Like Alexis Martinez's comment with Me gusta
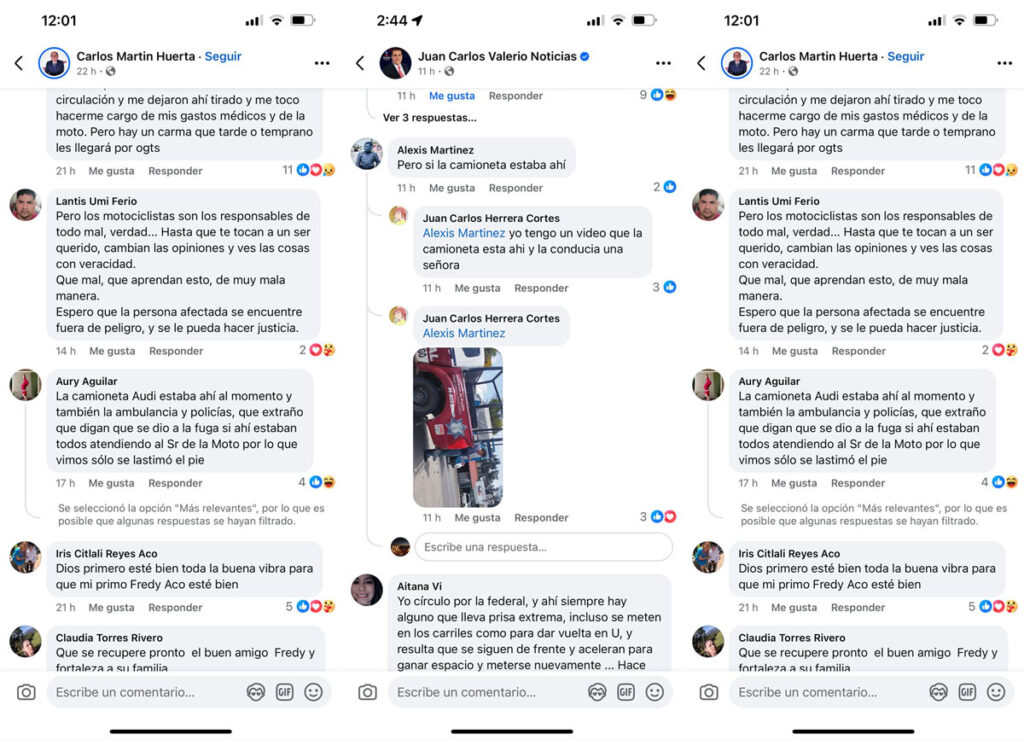The height and width of the screenshot is (740, 1024). (x=452, y=187)
